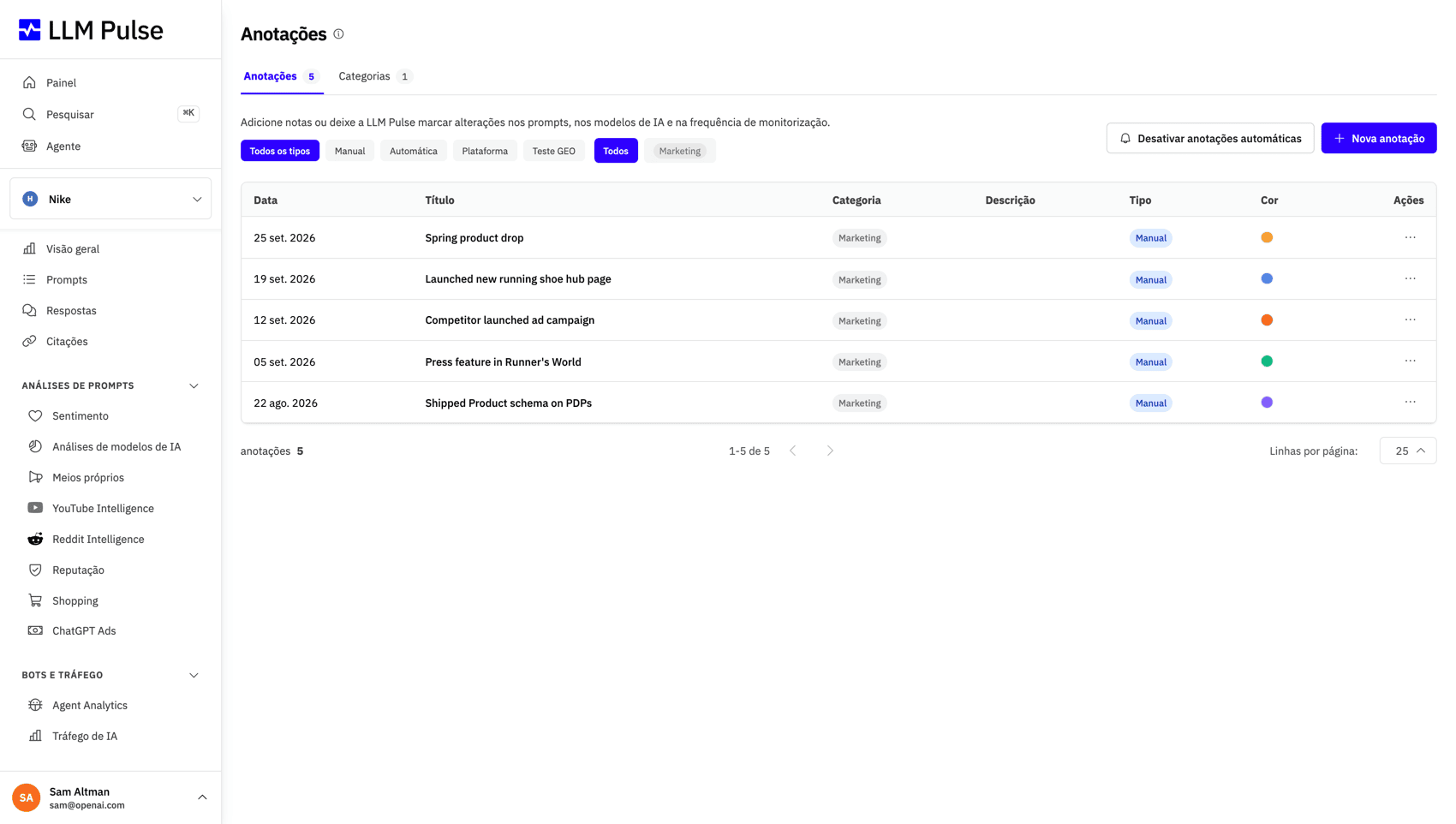Collapse the Análises de Prompts section
The image size is (1456, 824).
coord(194,386)
